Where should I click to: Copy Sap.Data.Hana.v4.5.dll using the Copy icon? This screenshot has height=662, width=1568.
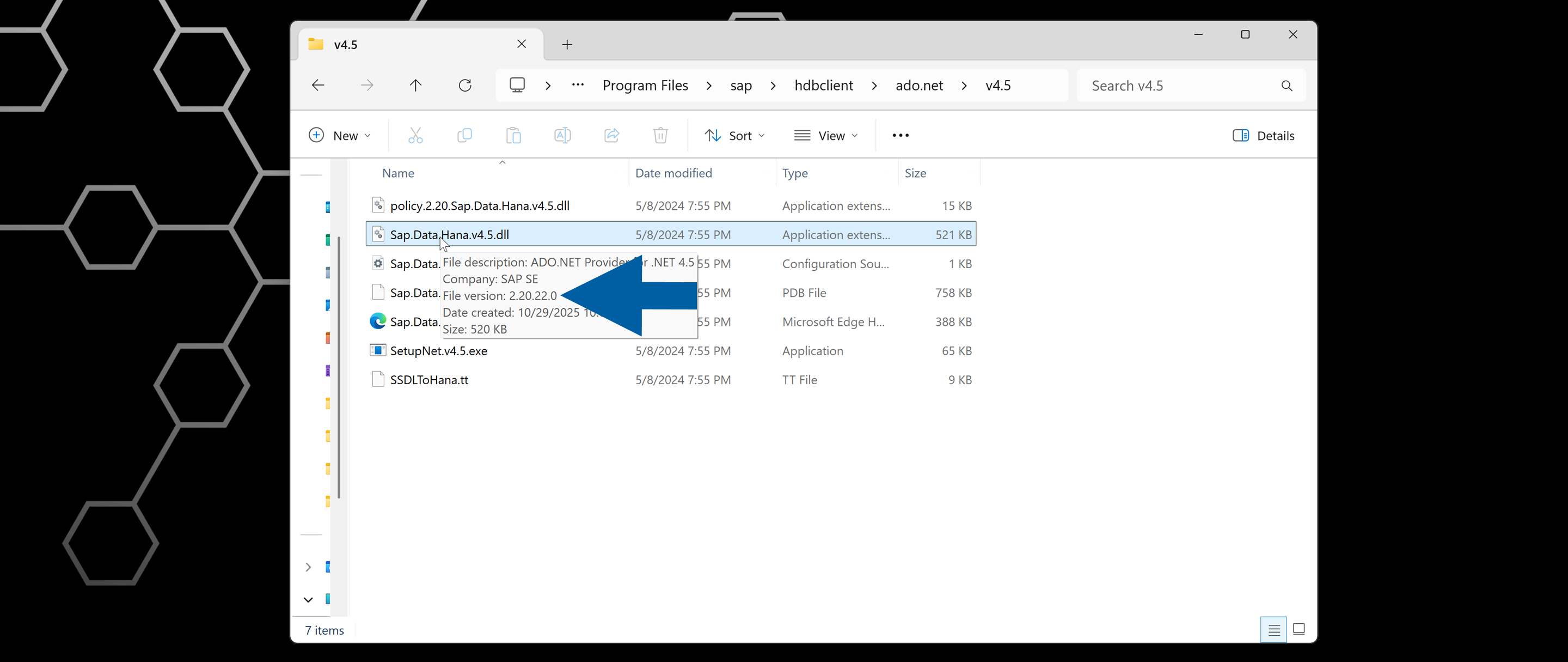(464, 135)
